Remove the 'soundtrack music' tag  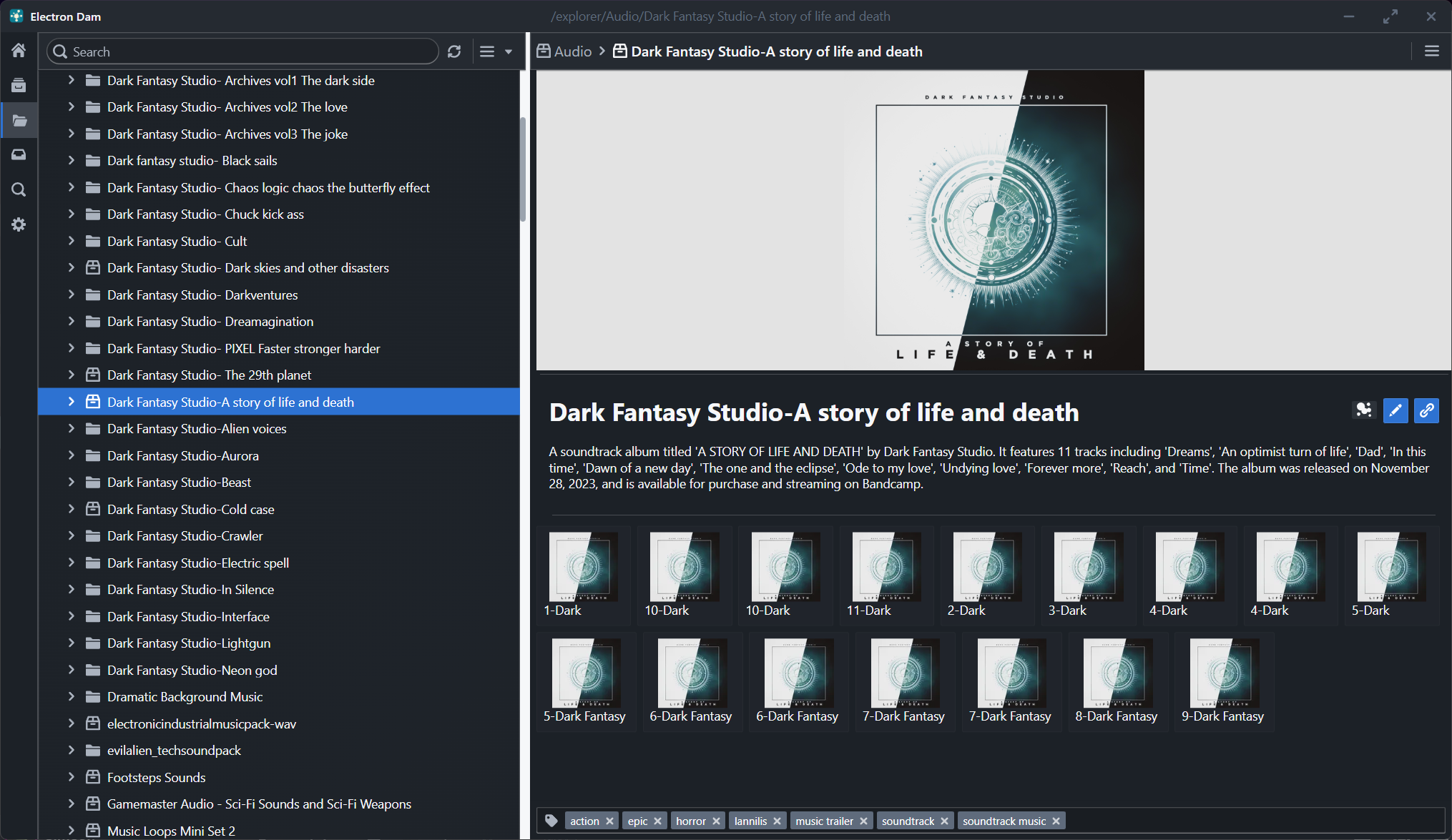pyautogui.click(x=1056, y=821)
